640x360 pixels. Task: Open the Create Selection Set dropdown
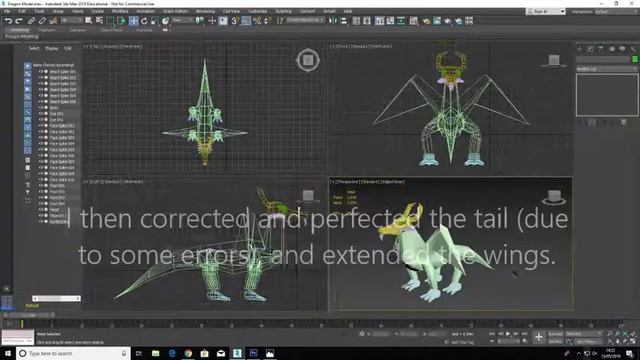tap(305, 20)
